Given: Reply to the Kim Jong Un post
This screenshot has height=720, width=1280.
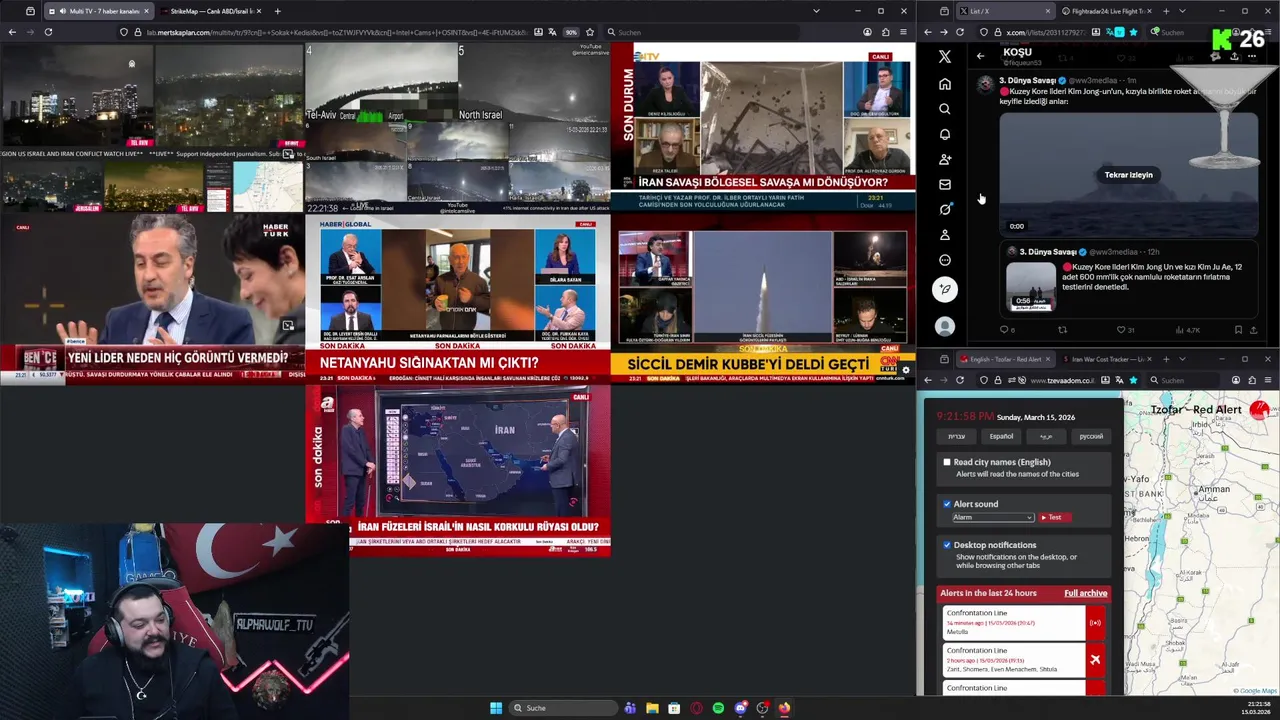Looking at the screenshot, I should pyautogui.click(x=1004, y=330).
